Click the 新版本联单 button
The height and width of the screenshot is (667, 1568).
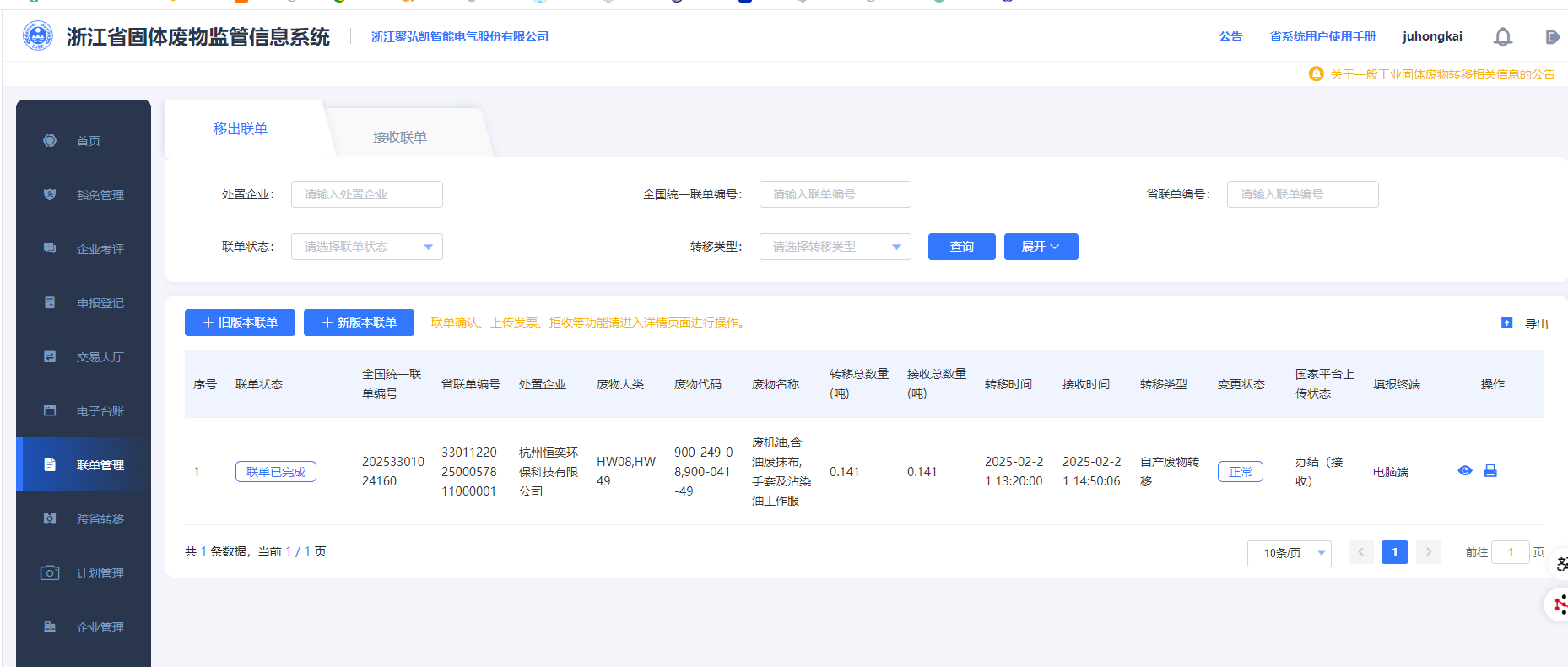359,323
